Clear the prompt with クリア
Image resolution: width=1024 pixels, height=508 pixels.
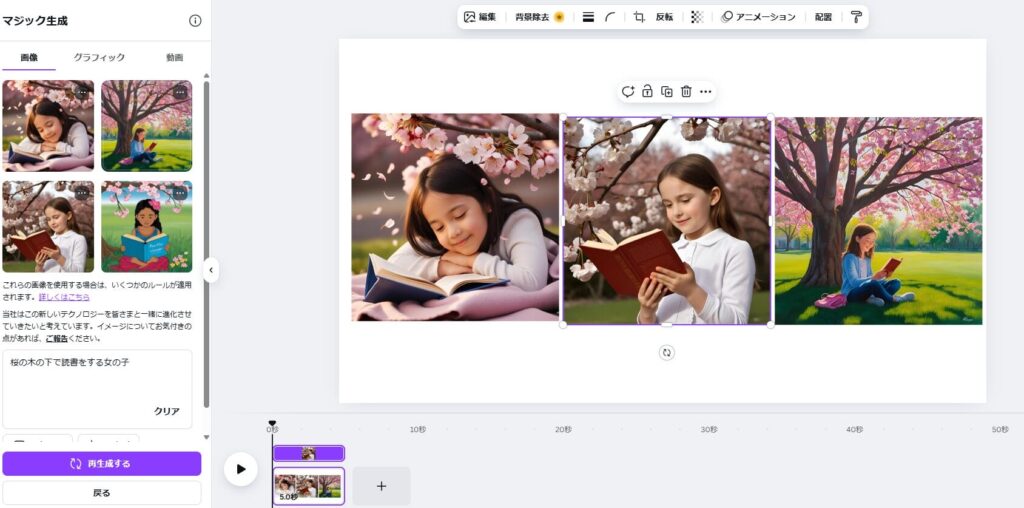[x=167, y=411]
